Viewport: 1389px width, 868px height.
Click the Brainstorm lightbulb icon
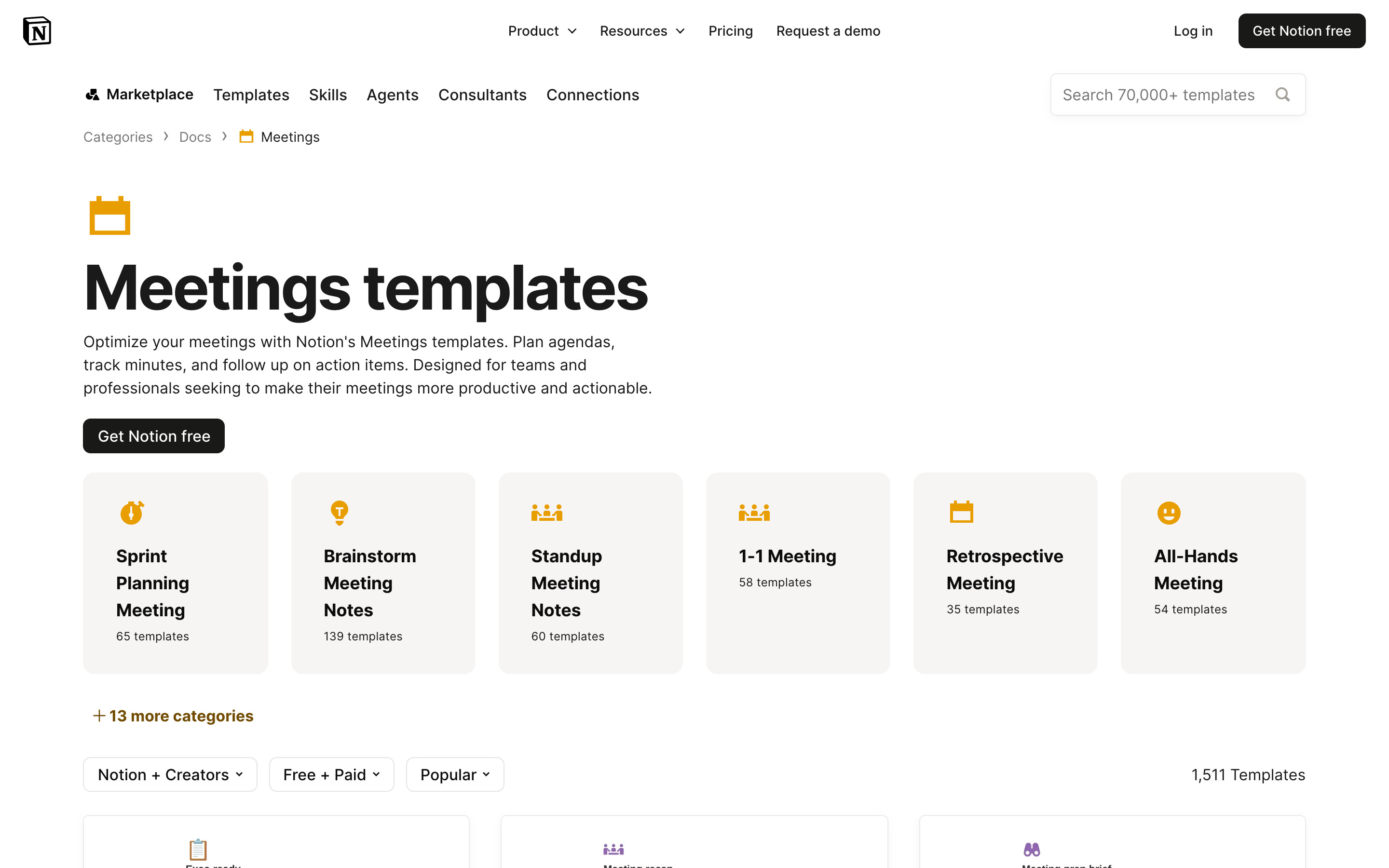[339, 513]
